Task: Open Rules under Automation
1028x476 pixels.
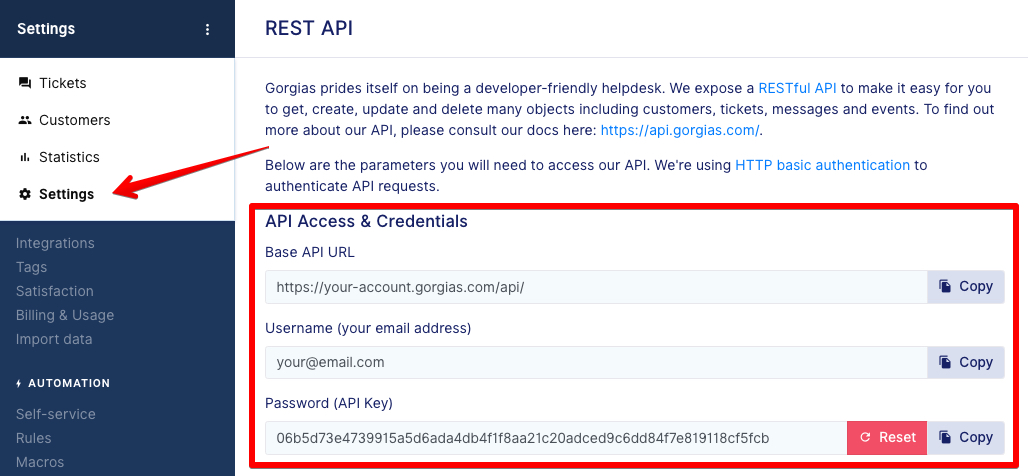Action: pyautogui.click(x=33, y=438)
